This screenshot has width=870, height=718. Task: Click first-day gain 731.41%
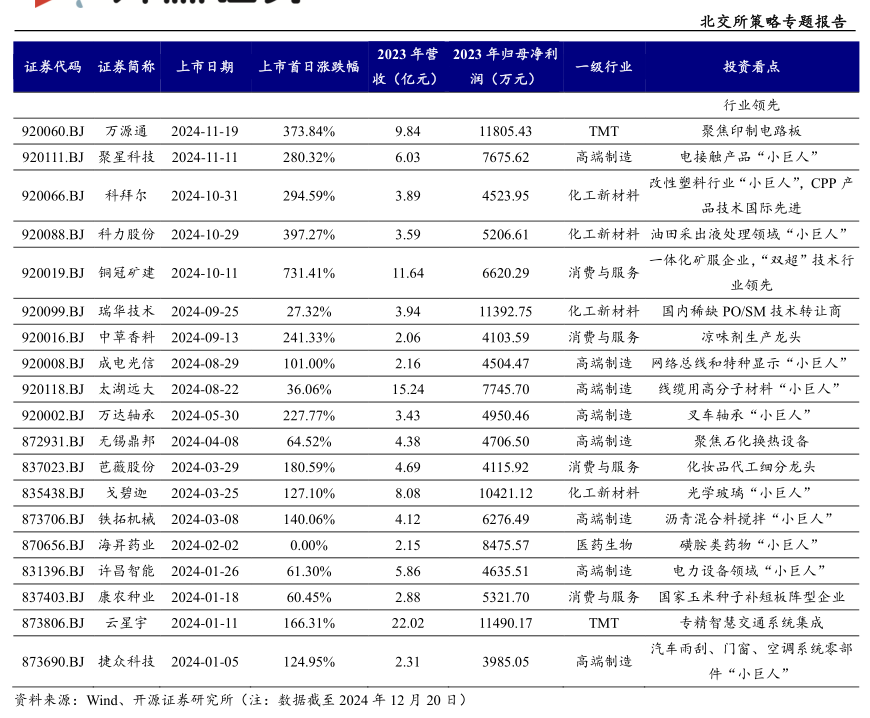309,273
